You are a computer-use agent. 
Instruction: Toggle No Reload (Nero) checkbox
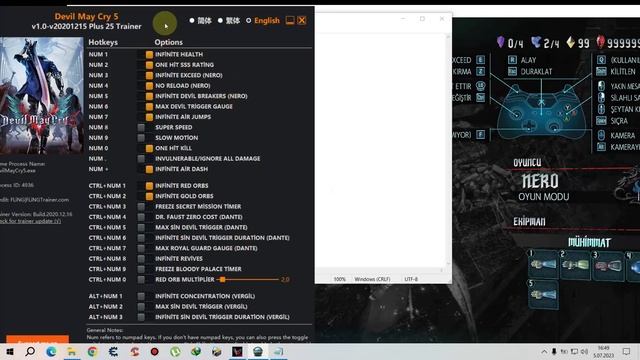[149, 86]
